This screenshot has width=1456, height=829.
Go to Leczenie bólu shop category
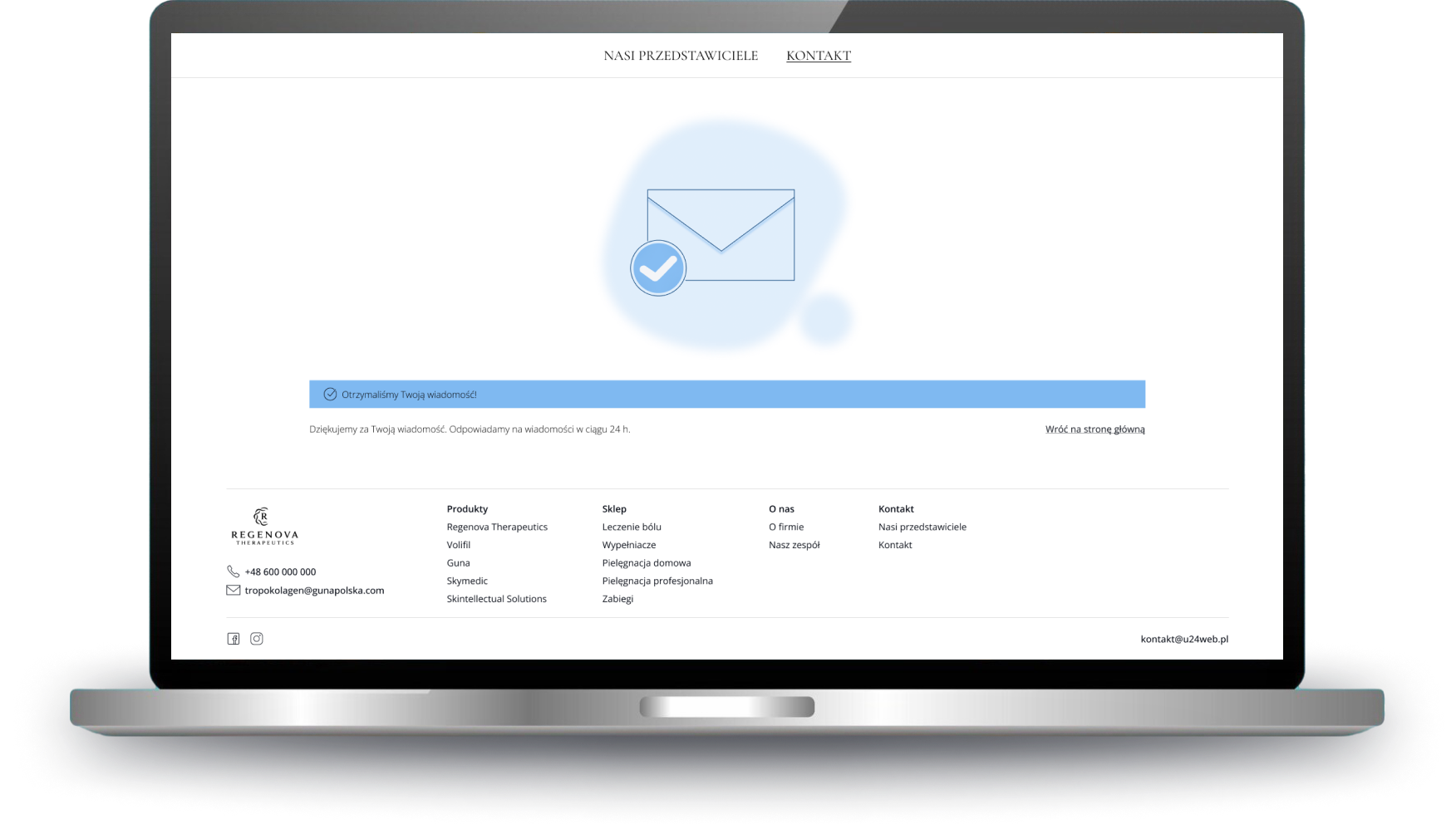point(632,527)
